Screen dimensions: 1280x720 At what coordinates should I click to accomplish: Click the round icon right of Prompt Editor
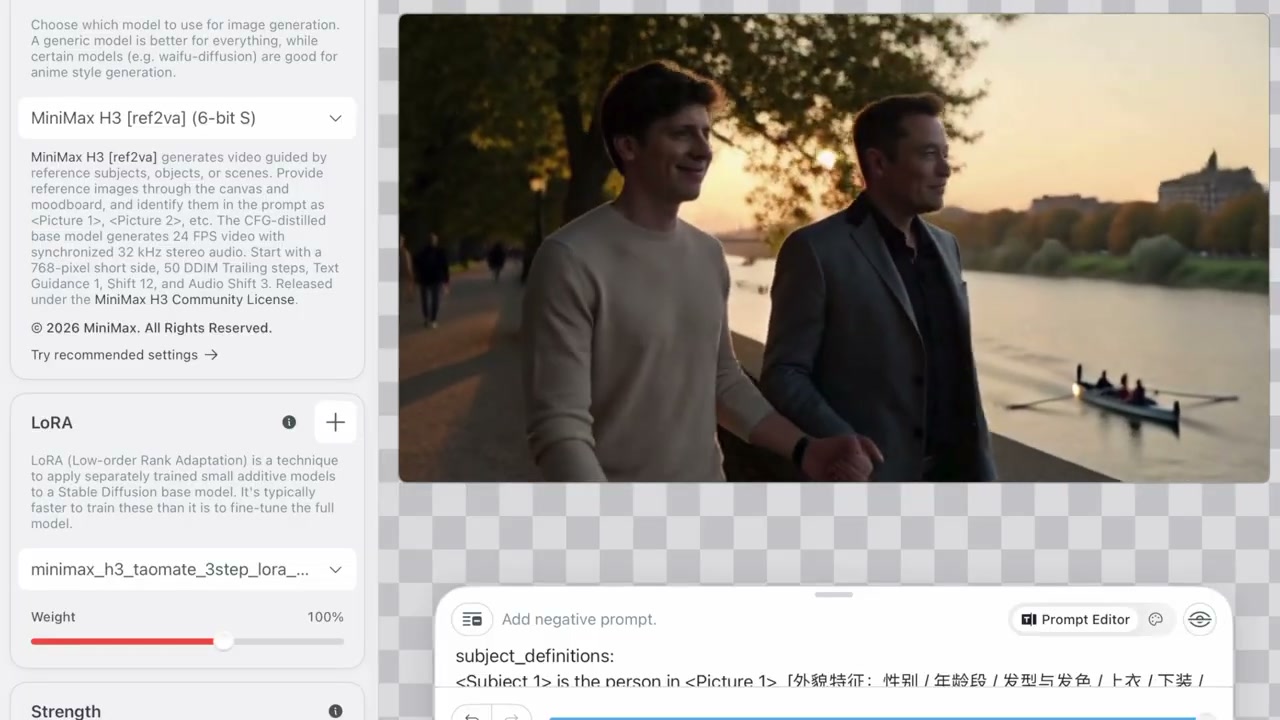pyautogui.click(x=1200, y=620)
